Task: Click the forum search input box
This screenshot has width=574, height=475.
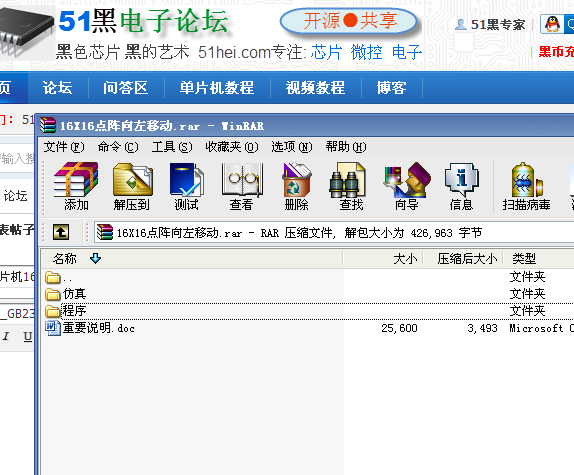Action: (x=17, y=158)
